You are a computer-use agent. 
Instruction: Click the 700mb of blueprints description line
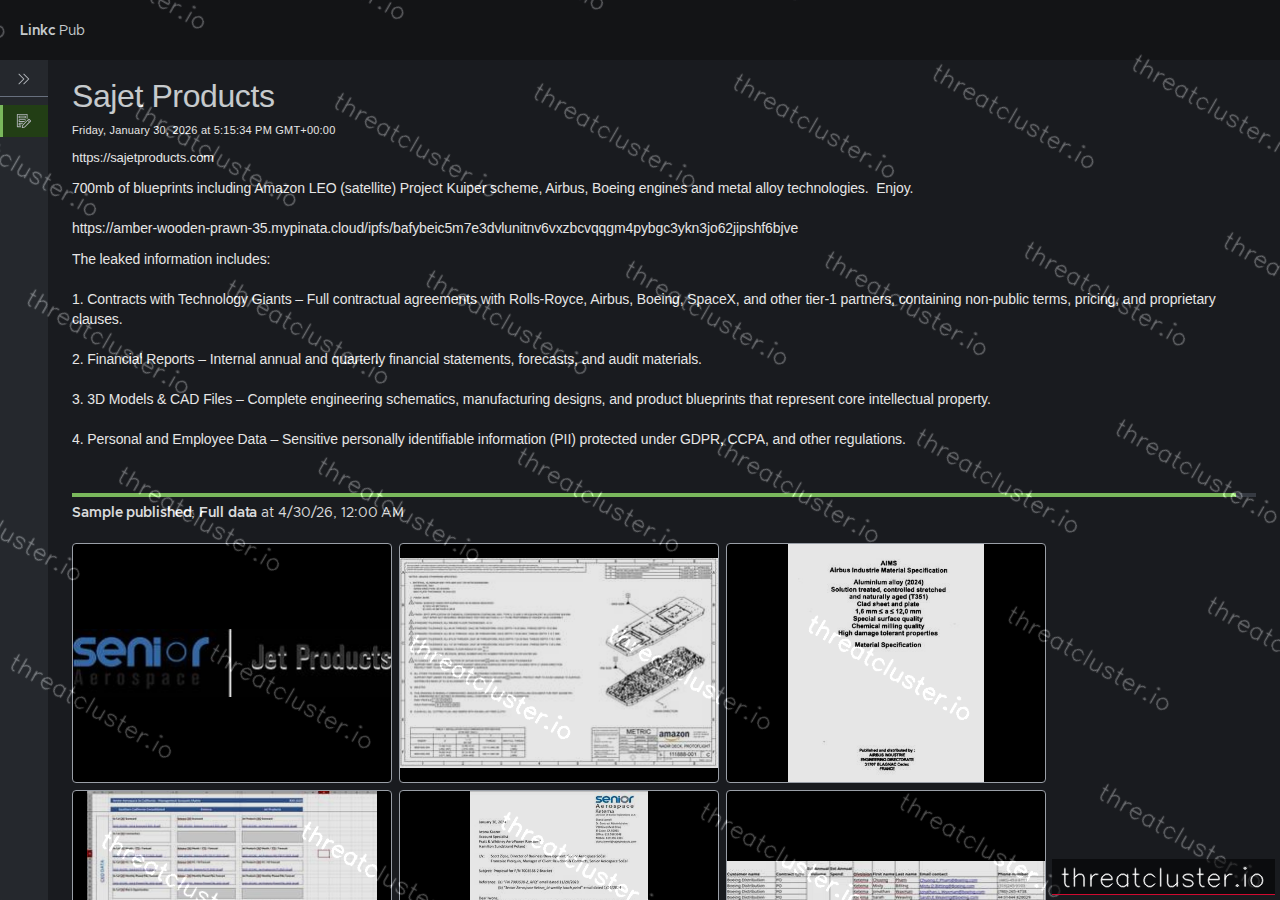492,188
